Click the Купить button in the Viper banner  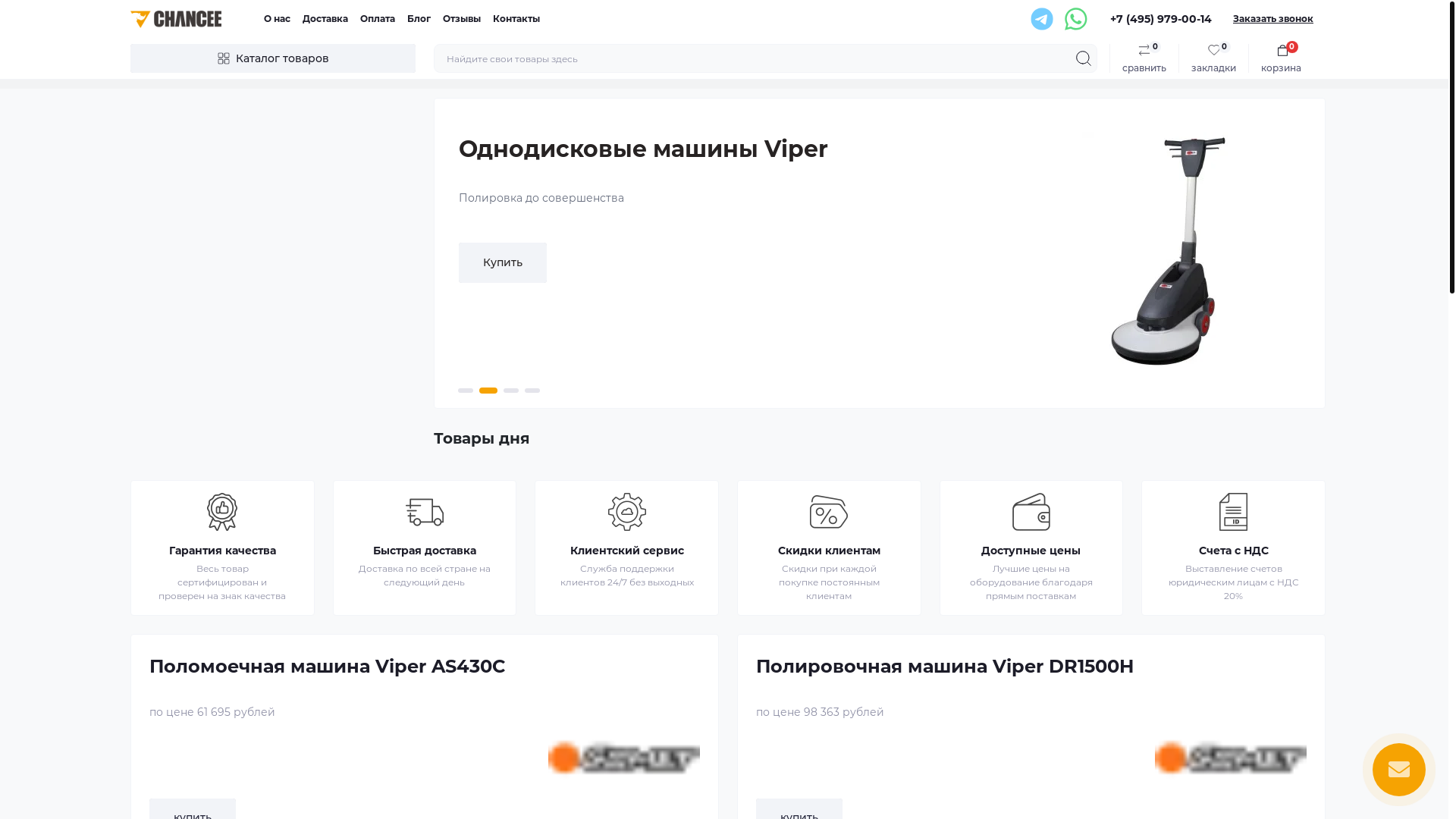(x=503, y=262)
